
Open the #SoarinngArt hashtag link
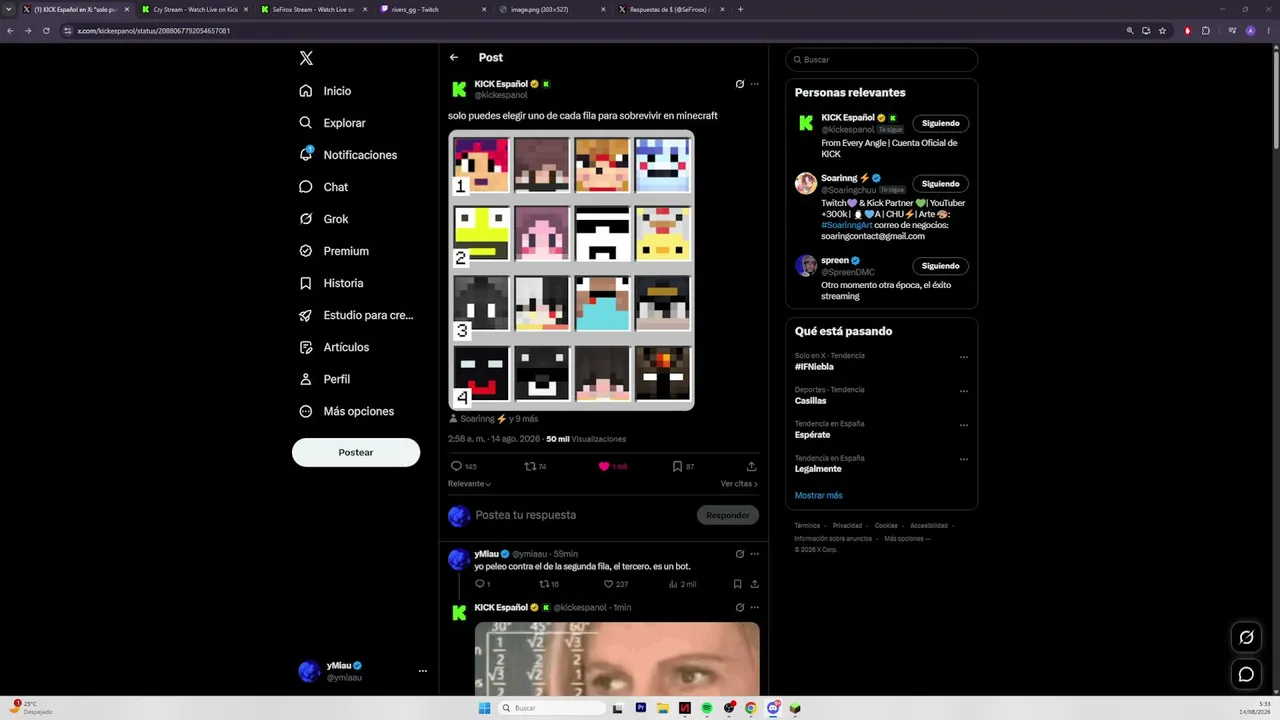pyautogui.click(x=847, y=225)
